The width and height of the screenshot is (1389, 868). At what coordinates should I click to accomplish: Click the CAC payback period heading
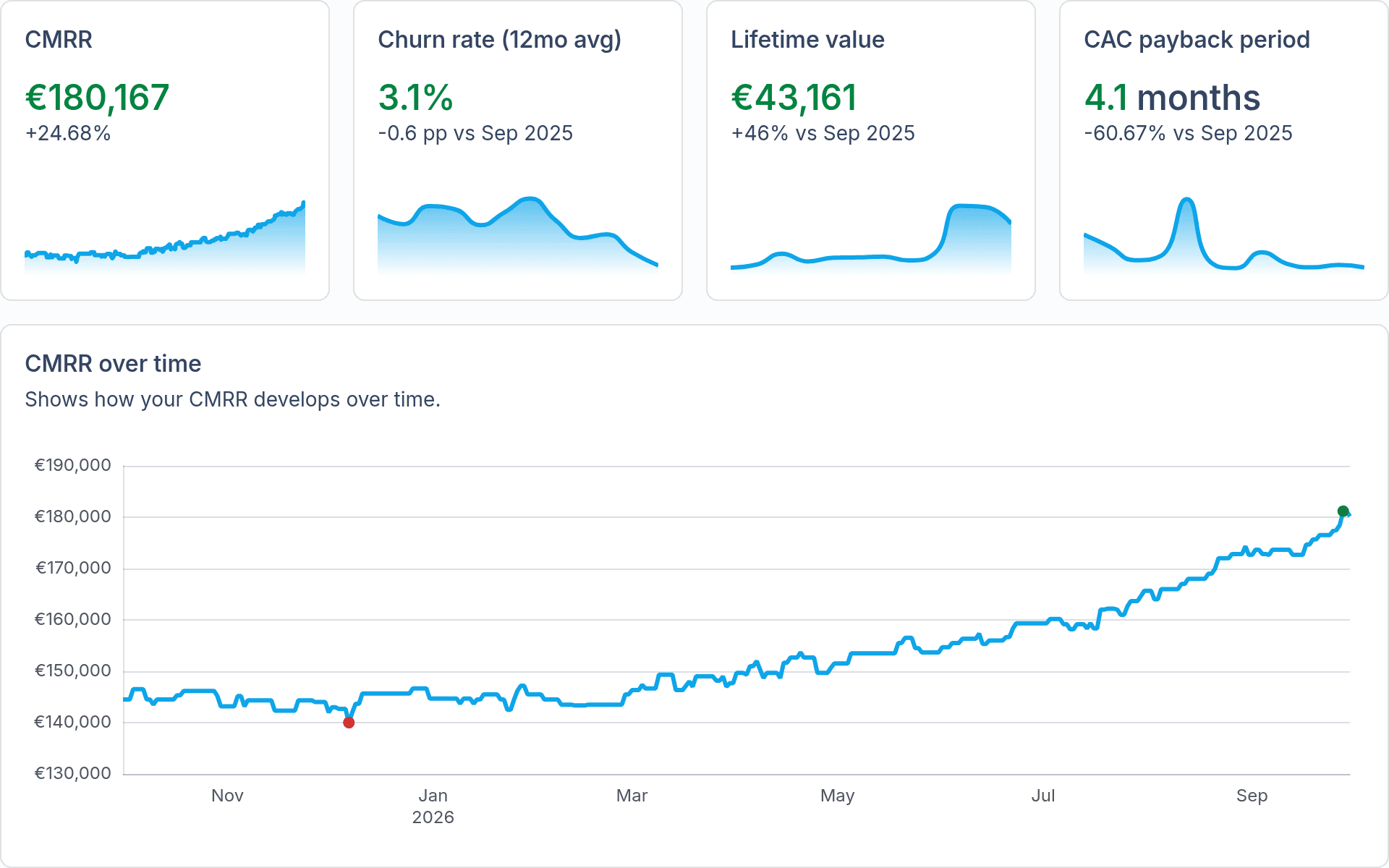pos(1197,40)
